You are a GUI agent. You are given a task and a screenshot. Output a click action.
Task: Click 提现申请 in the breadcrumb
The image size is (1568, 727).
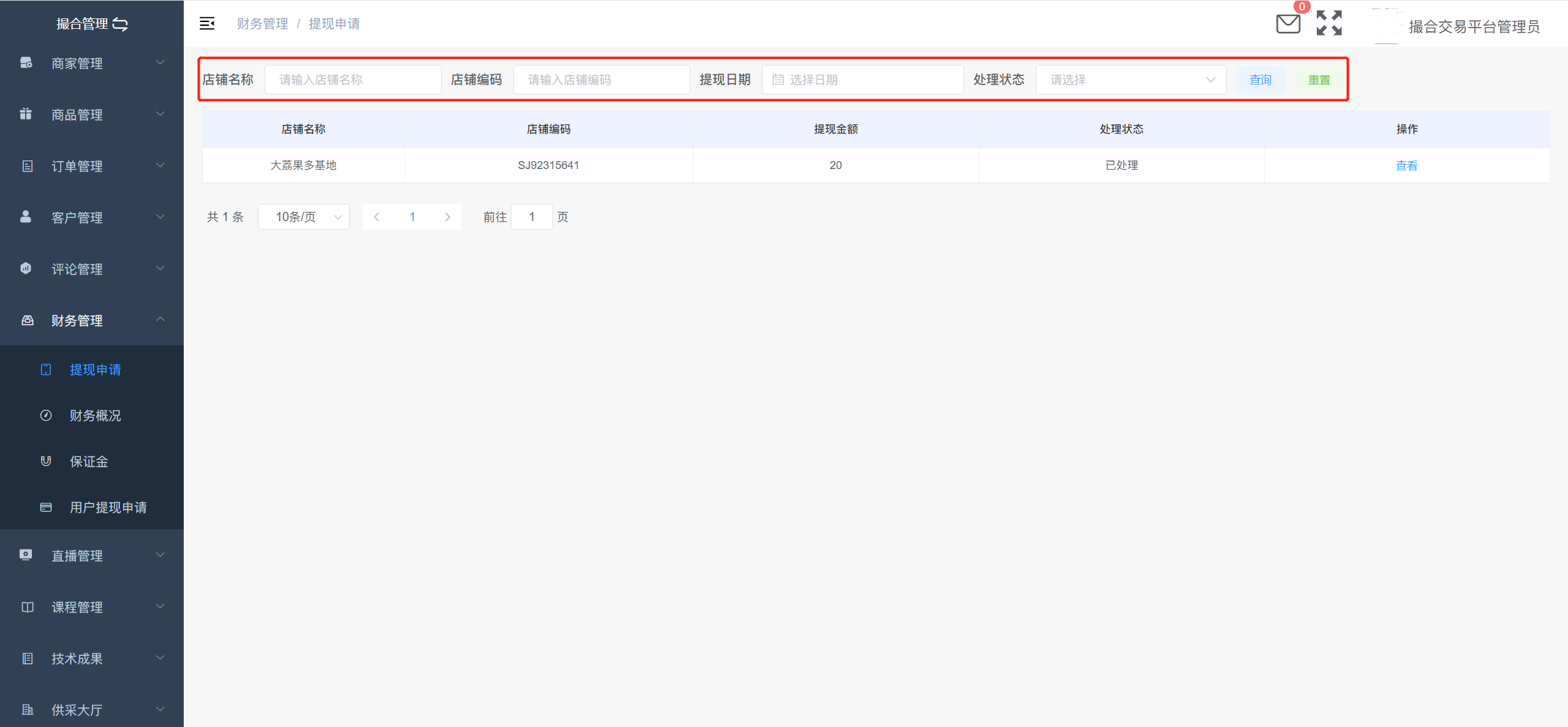pos(334,23)
